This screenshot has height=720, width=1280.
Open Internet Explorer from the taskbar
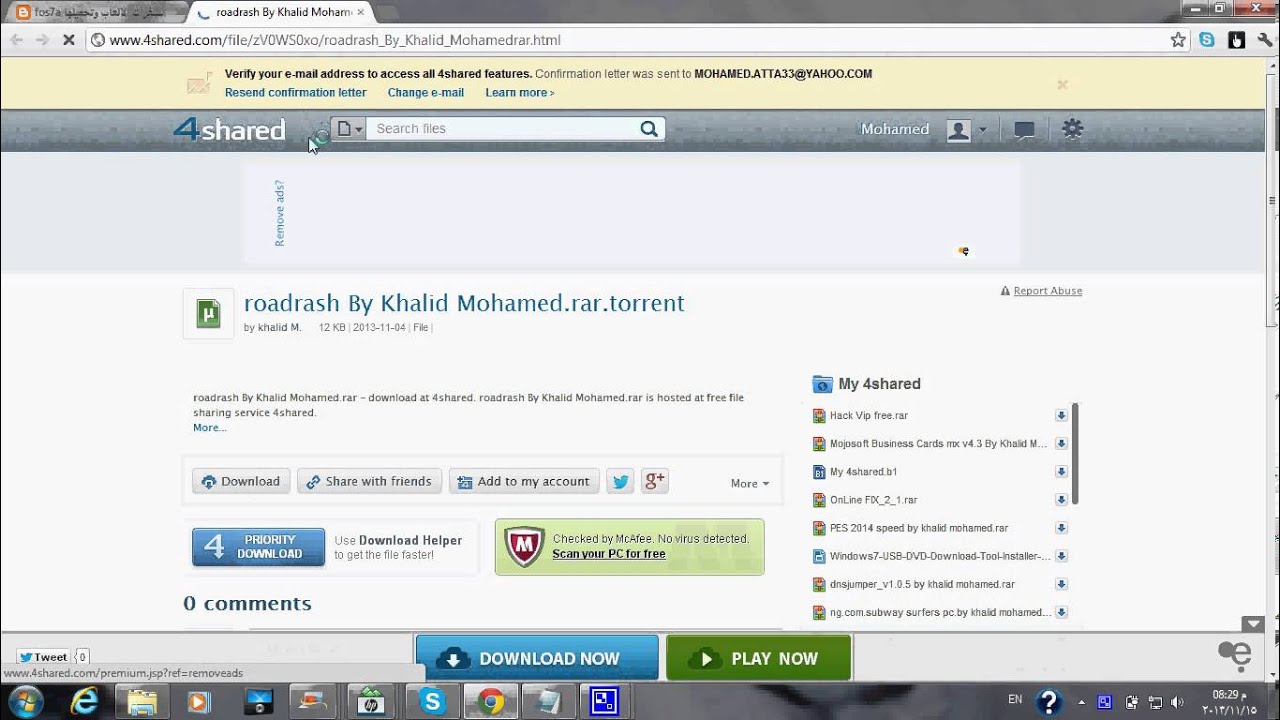pos(84,701)
